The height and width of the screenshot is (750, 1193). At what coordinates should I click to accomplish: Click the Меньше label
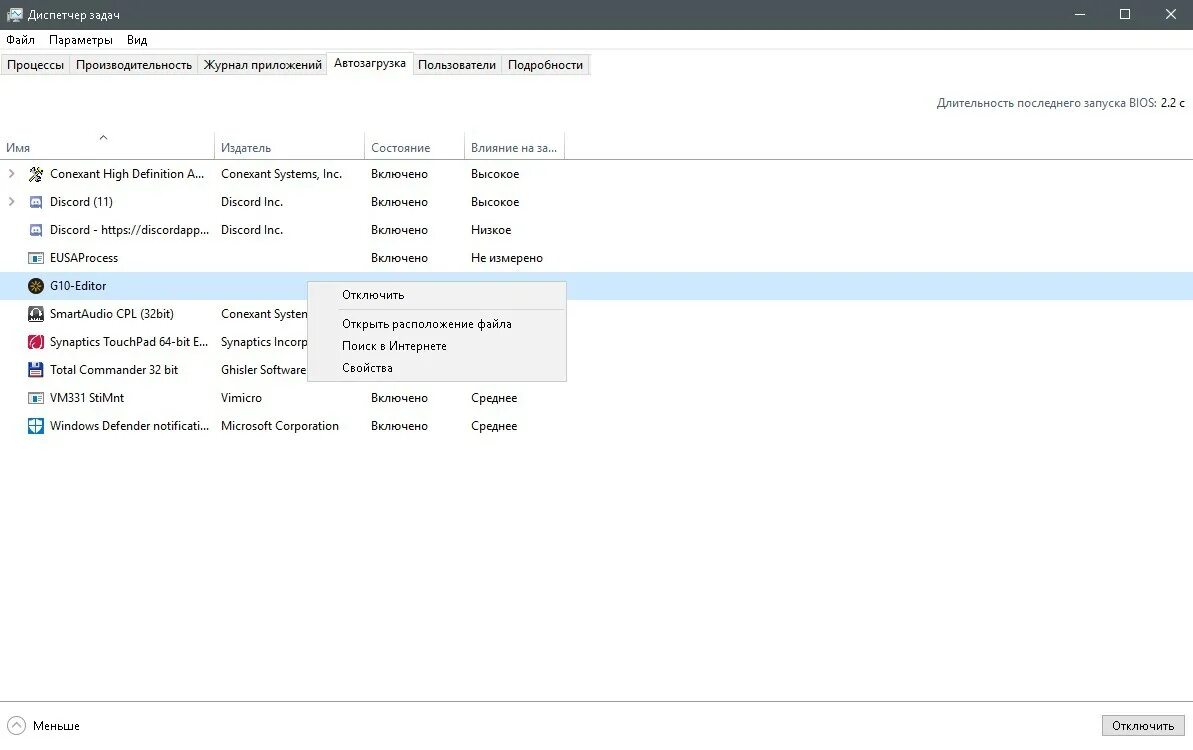[x=56, y=726]
